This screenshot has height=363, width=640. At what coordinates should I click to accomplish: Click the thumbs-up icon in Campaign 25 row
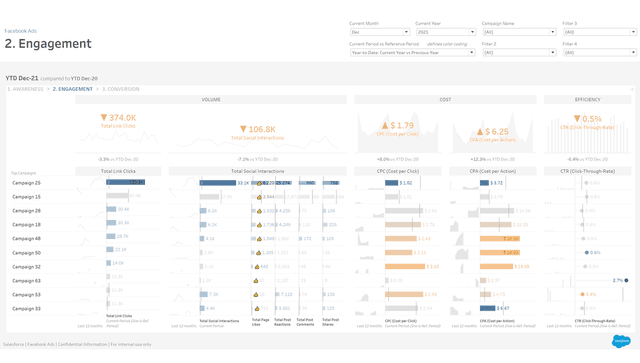(259, 183)
